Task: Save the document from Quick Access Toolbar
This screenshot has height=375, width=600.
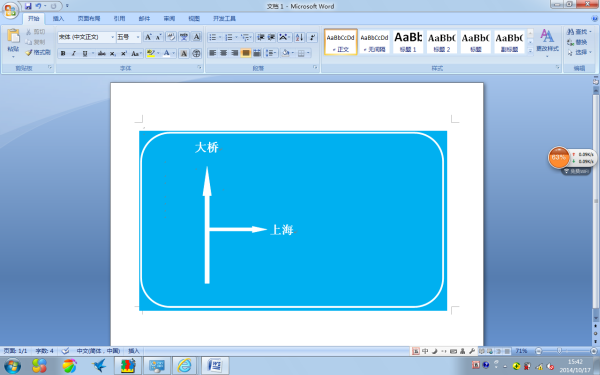Action: click(x=28, y=6)
